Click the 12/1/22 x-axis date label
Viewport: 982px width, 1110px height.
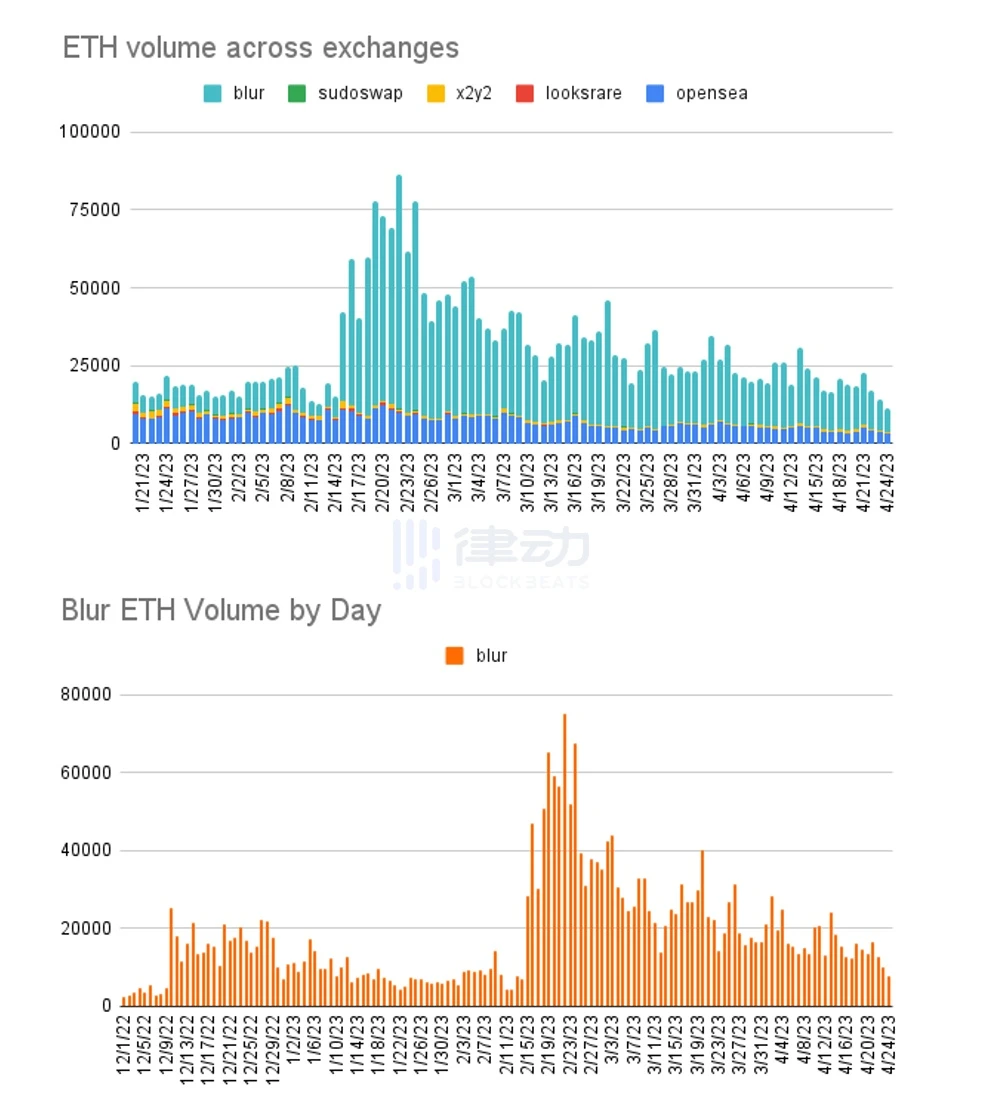click(x=124, y=1044)
